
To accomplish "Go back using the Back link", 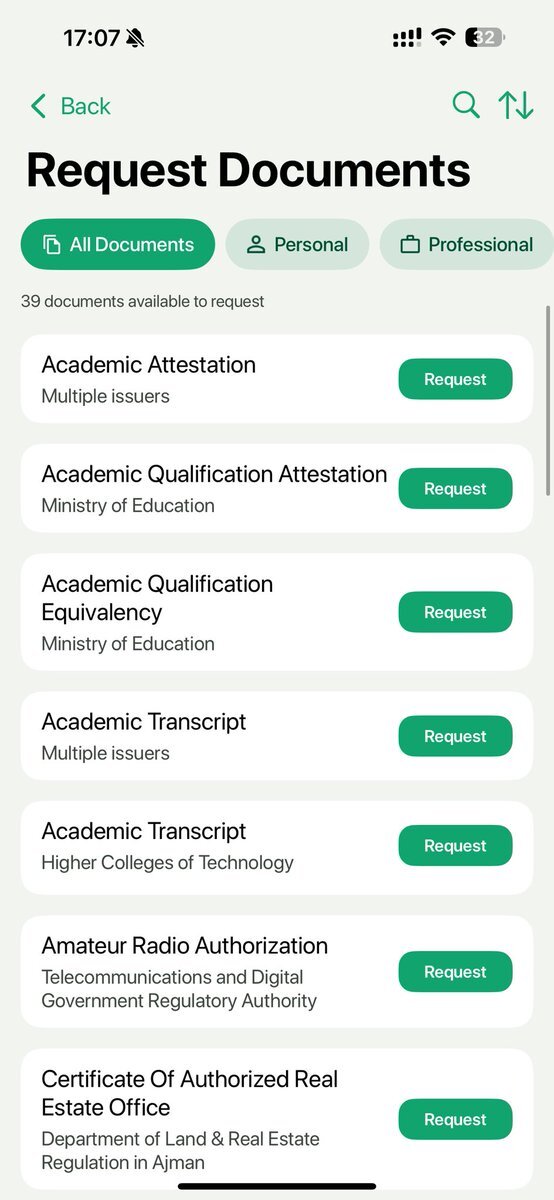I will [70, 106].
